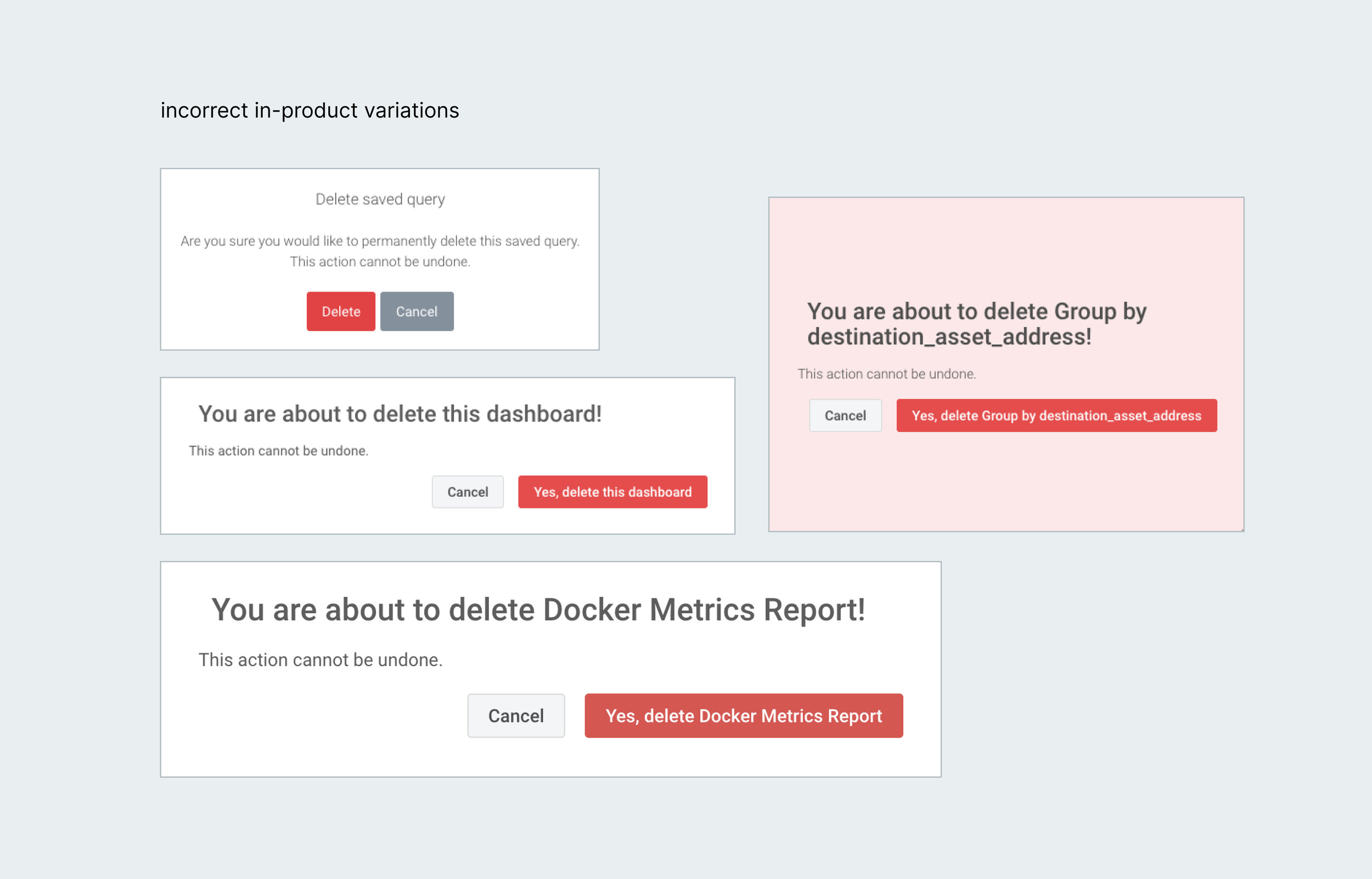The image size is (1372, 879).
Task: Click the red Delete button
Action: click(341, 312)
